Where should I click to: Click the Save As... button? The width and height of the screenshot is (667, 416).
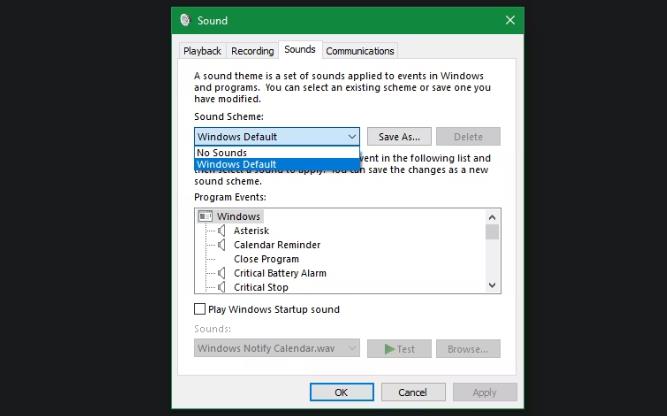tap(399, 137)
